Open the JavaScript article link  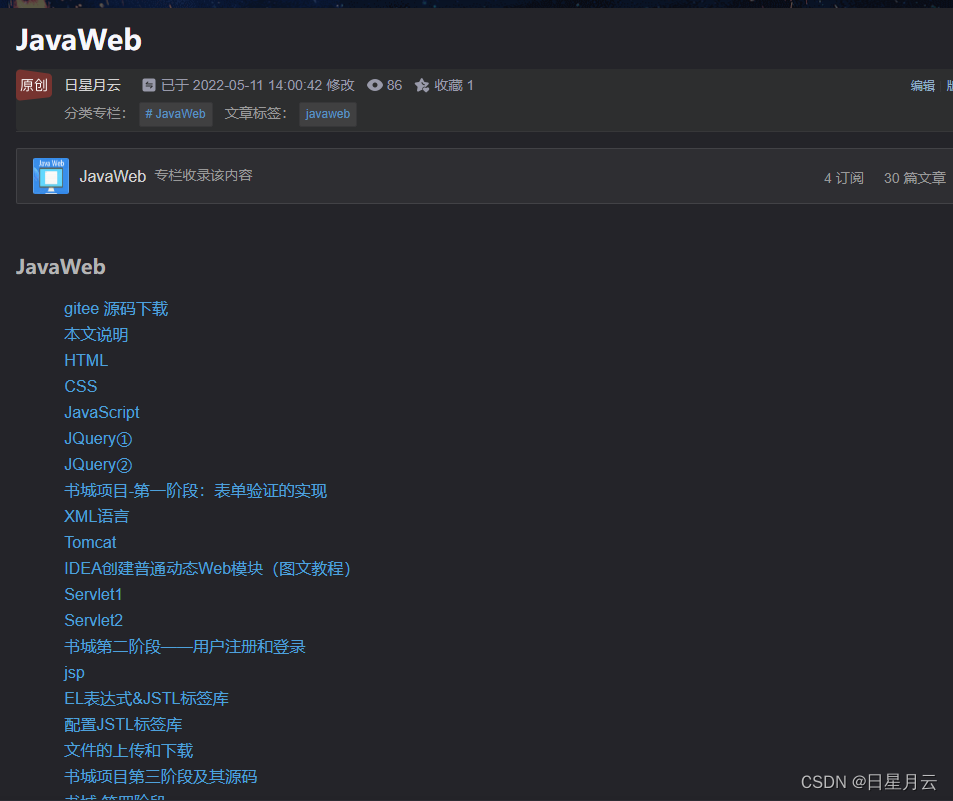(x=102, y=413)
